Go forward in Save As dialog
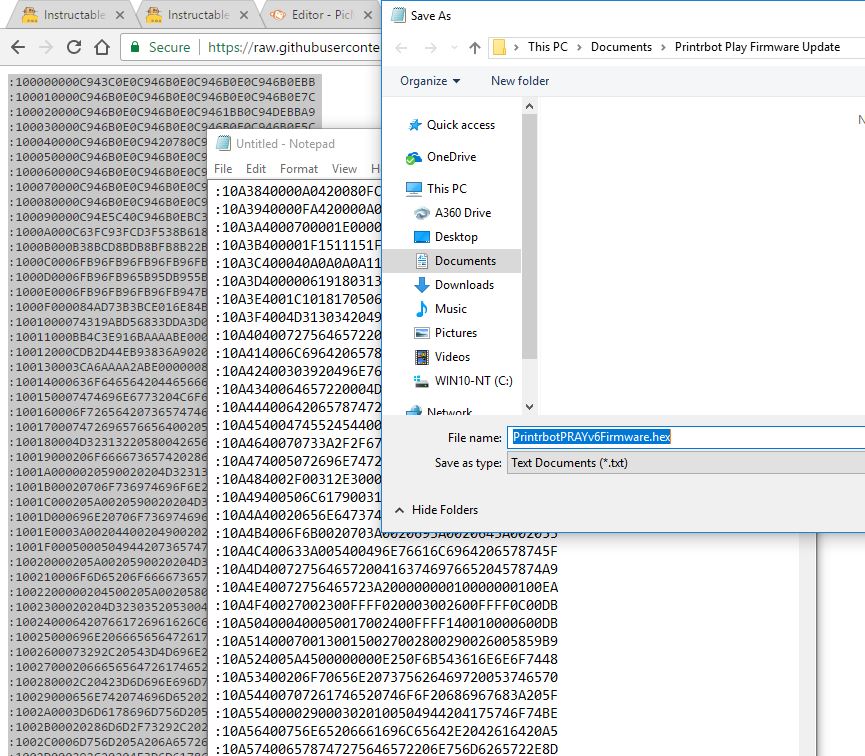 (x=431, y=48)
